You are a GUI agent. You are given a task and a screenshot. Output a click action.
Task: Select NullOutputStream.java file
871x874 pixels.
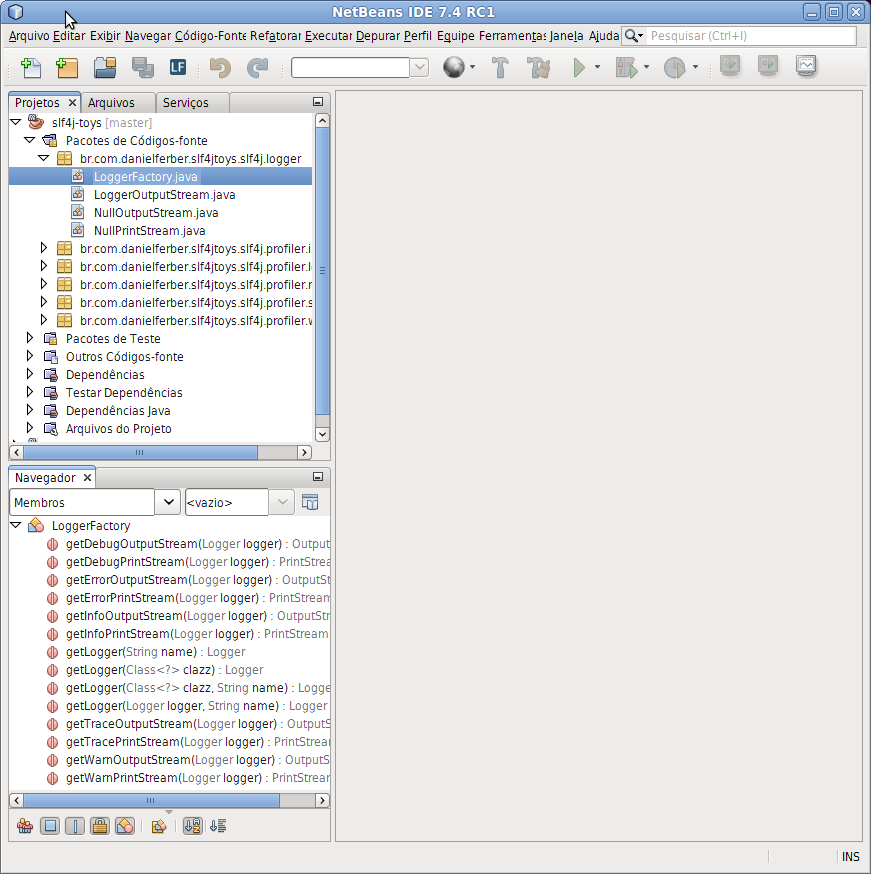[x=156, y=213]
